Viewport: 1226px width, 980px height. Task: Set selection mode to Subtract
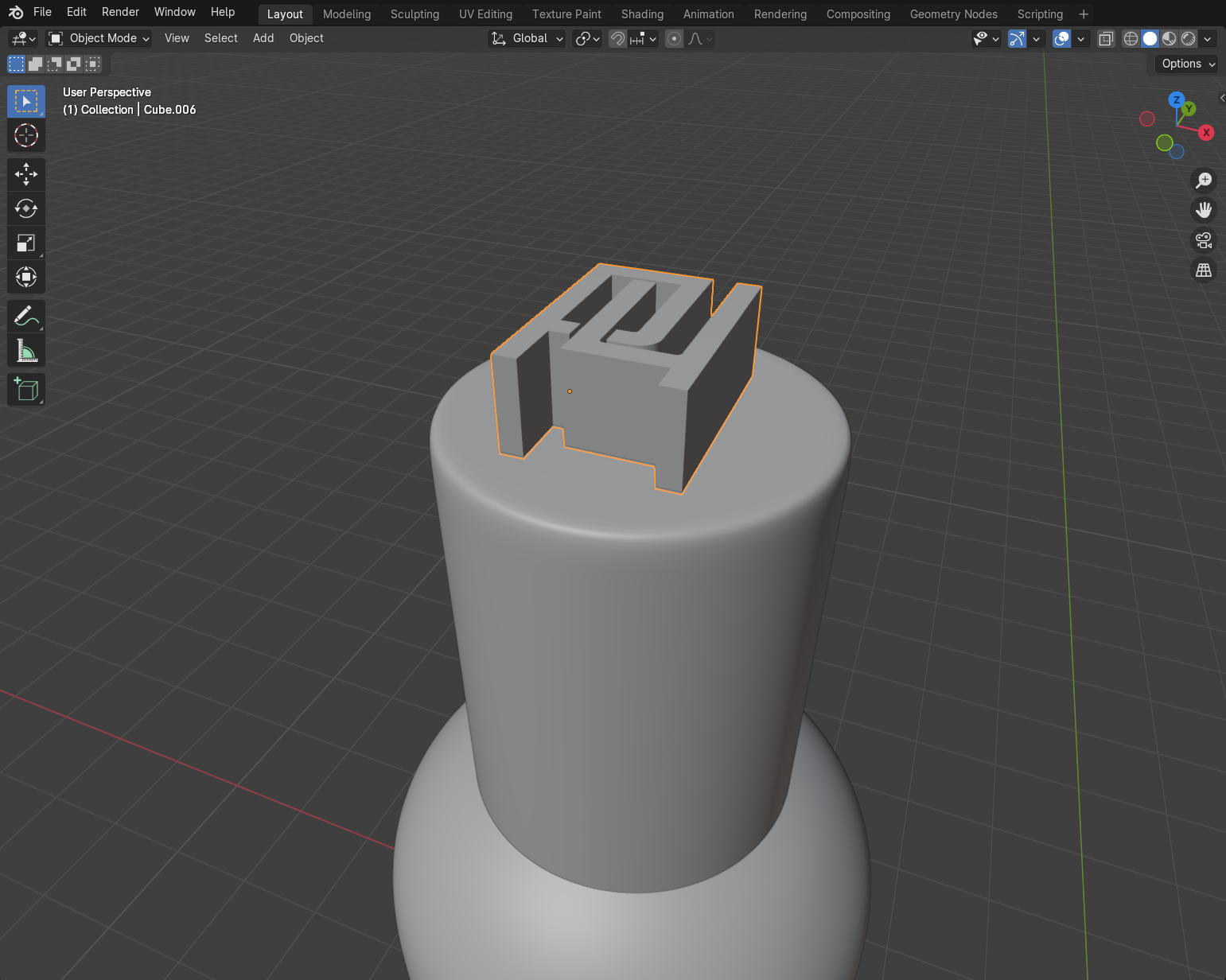pyautogui.click(x=54, y=64)
